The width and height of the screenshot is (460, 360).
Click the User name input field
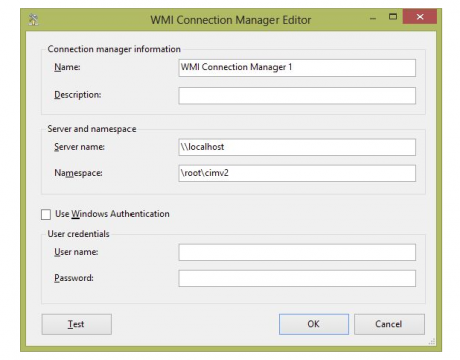tap(297, 252)
